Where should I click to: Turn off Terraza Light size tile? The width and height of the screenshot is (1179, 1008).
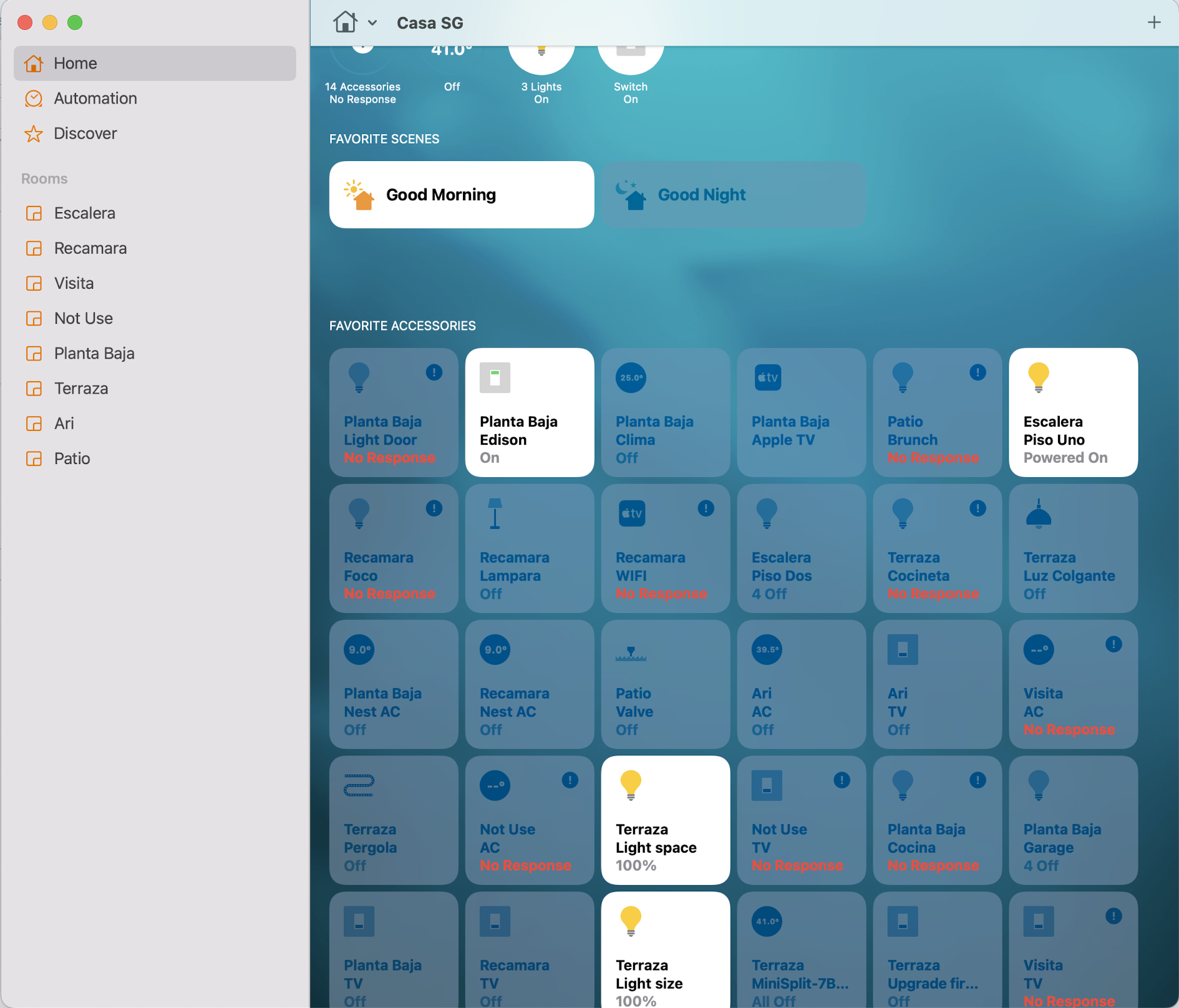[x=666, y=950]
